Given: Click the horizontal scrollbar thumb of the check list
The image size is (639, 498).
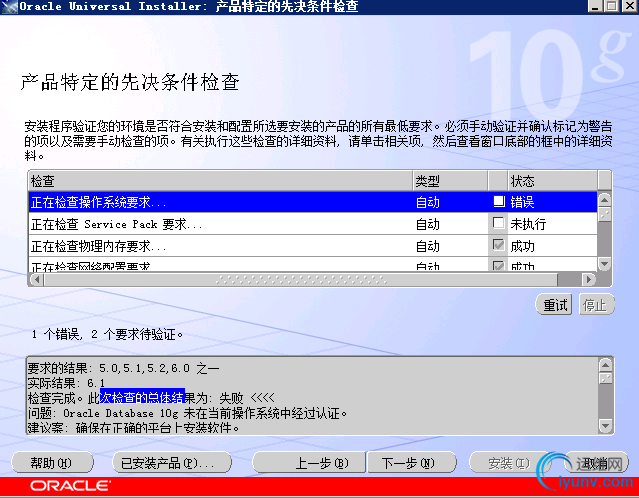Looking at the screenshot, I should [x=301, y=280].
